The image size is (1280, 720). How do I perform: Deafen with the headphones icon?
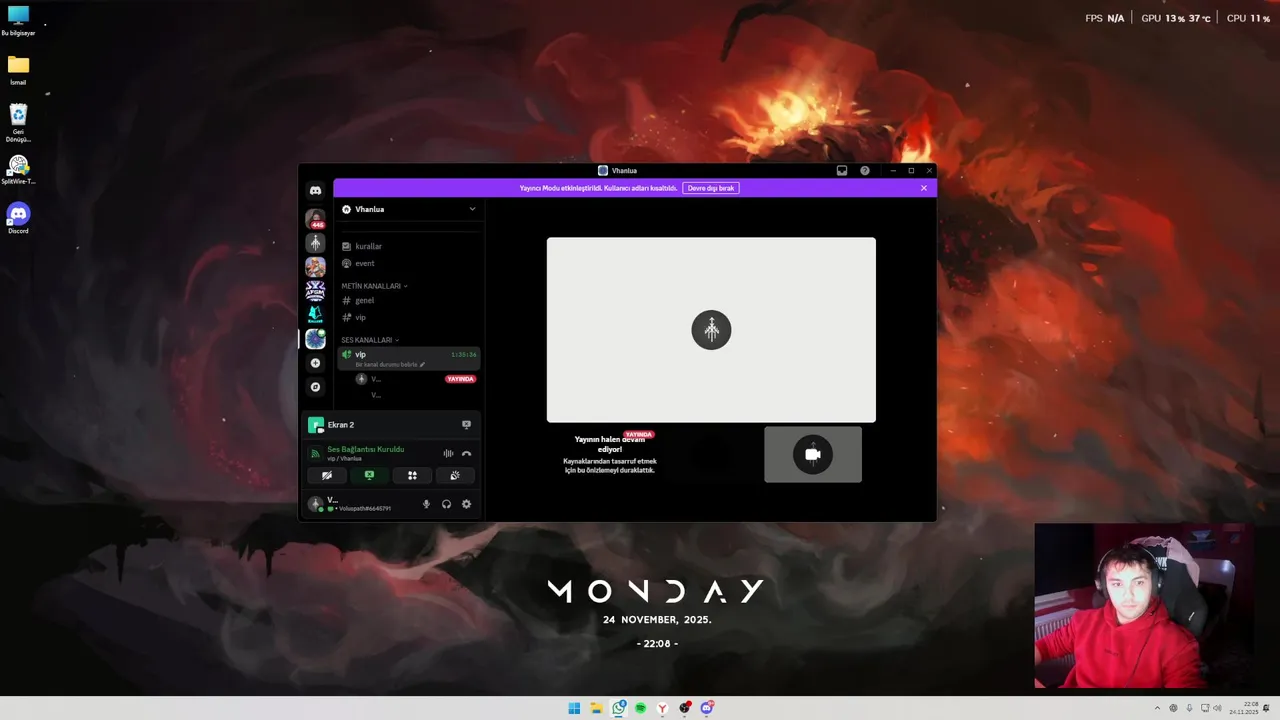point(446,504)
